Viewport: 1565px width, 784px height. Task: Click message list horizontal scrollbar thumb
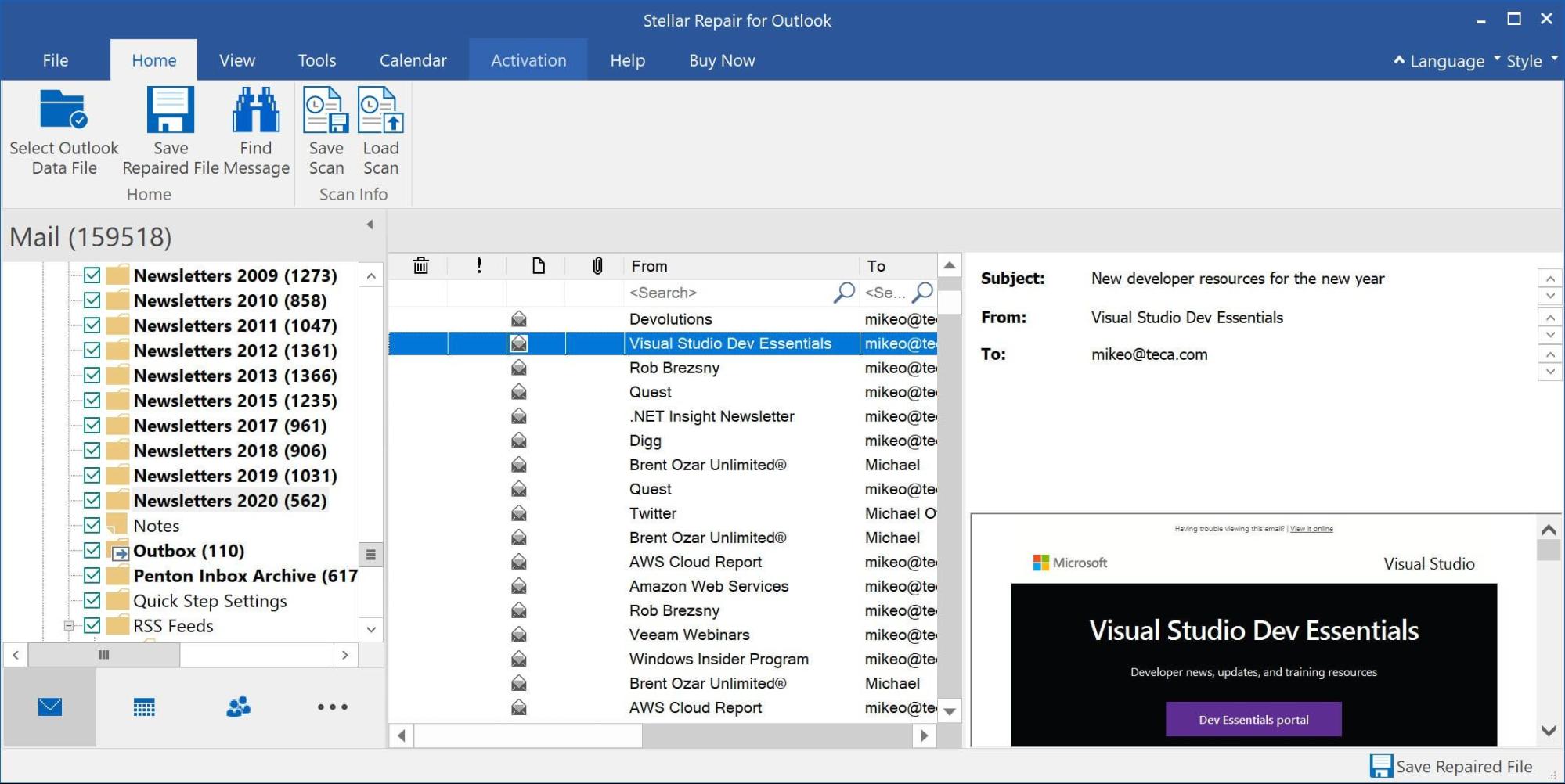528,735
